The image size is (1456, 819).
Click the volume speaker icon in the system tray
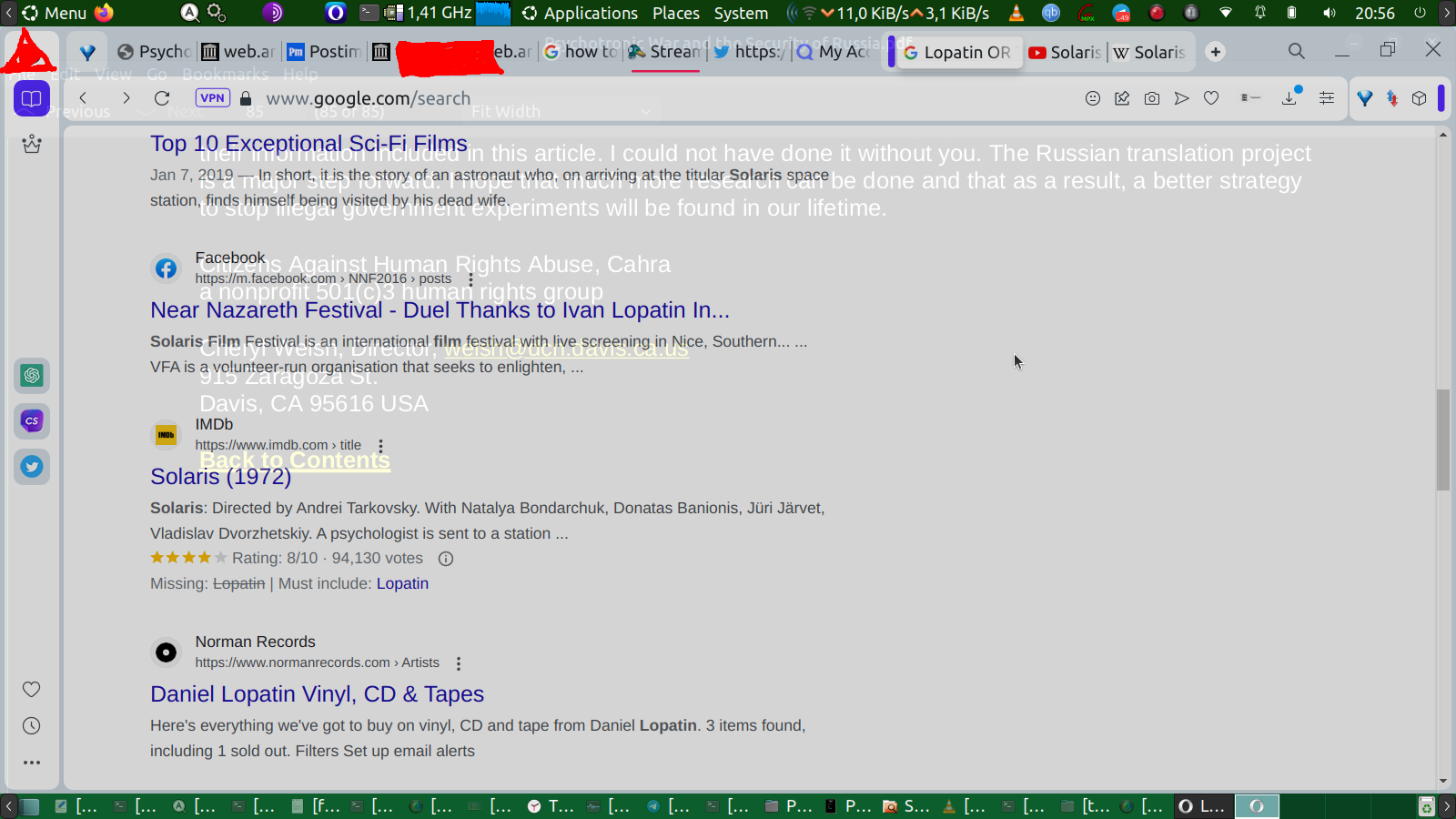tap(1330, 13)
